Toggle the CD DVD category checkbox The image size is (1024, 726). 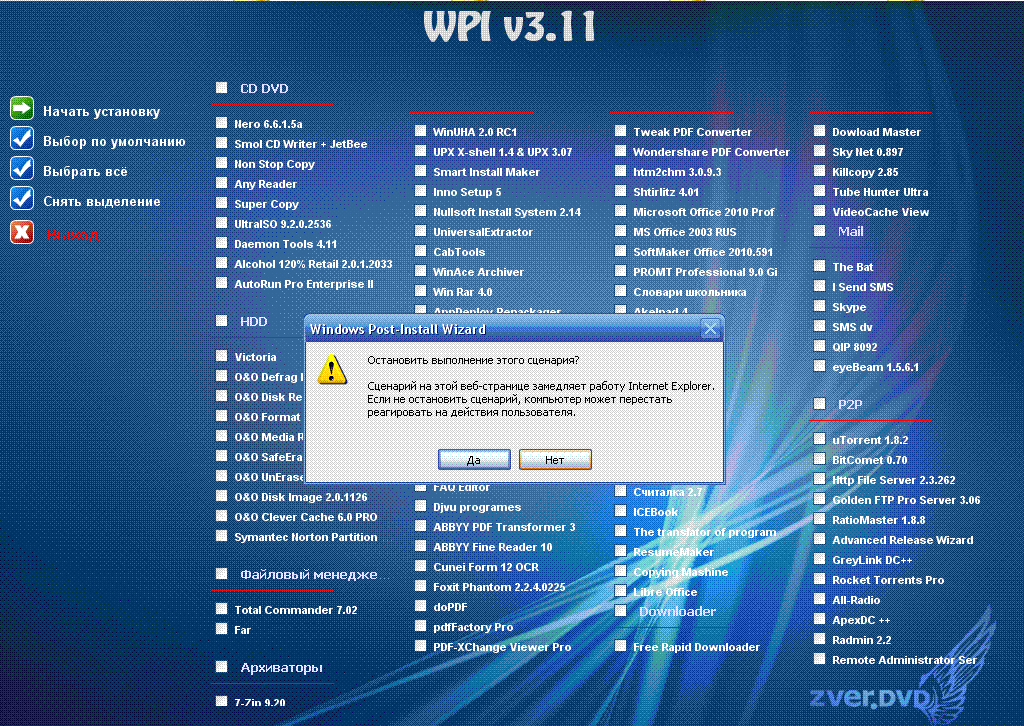click(222, 87)
